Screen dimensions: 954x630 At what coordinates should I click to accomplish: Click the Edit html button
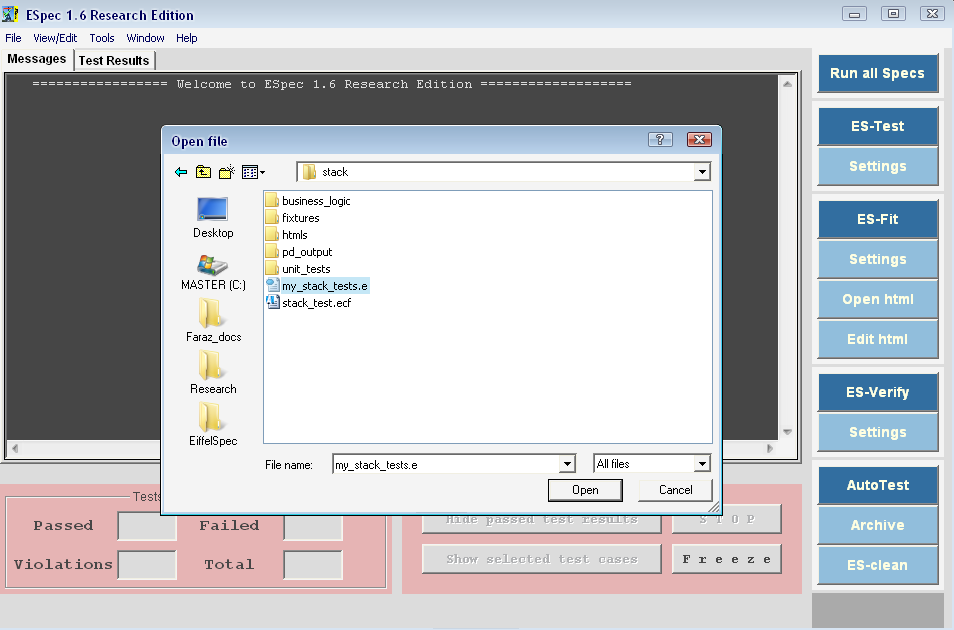click(877, 340)
